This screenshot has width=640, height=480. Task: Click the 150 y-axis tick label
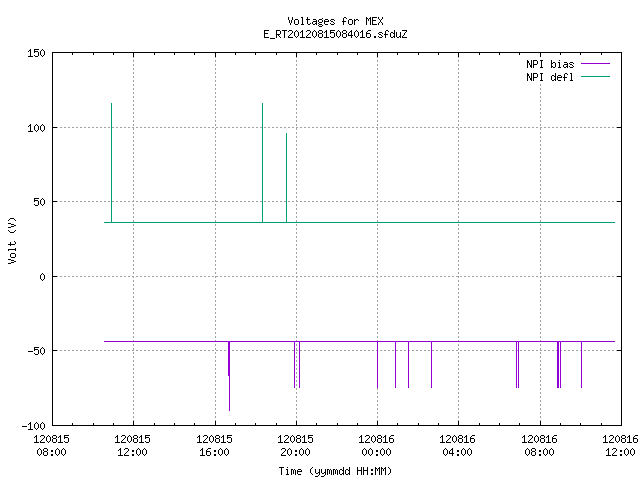[x=36, y=53]
